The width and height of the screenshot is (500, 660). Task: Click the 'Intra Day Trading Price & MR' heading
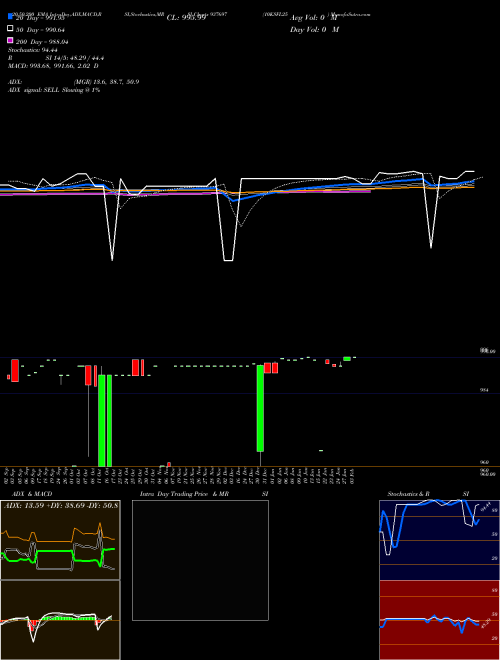[x=184, y=494]
